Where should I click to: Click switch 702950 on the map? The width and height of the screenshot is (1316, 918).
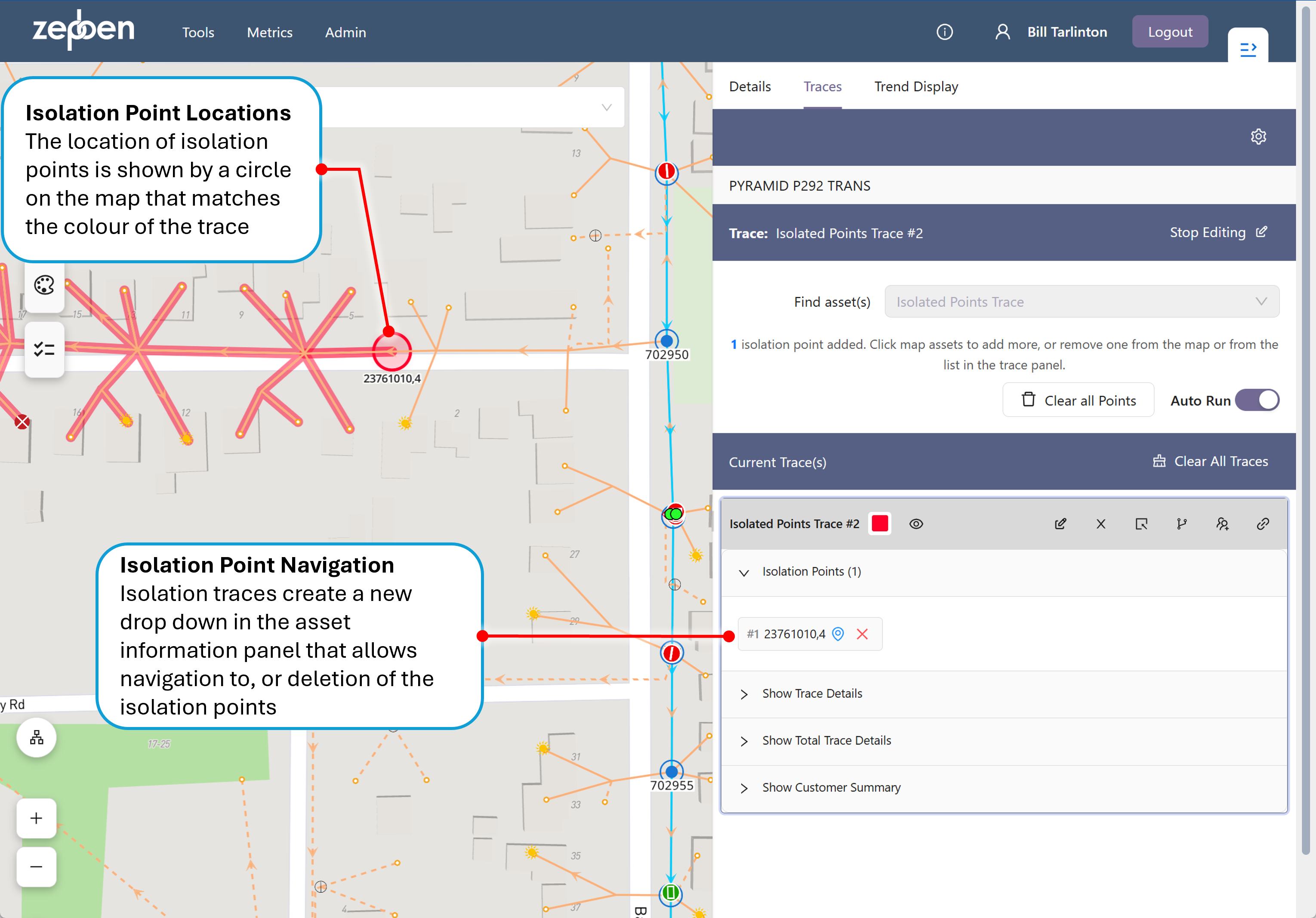[x=666, y=342]
